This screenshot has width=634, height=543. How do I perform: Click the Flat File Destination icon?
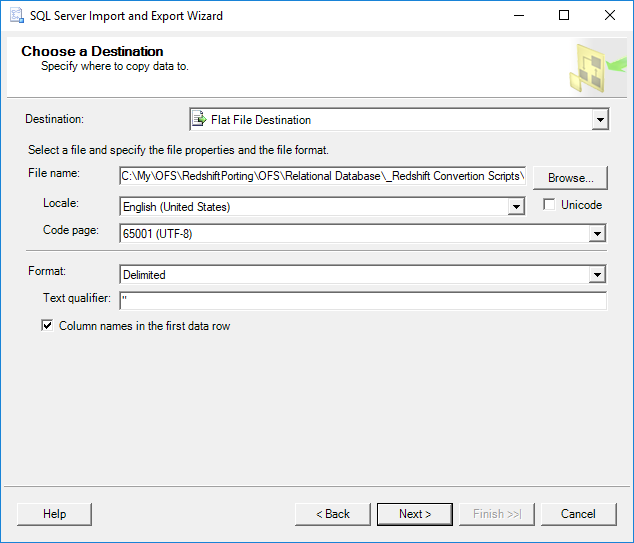[x=199, y=119]
